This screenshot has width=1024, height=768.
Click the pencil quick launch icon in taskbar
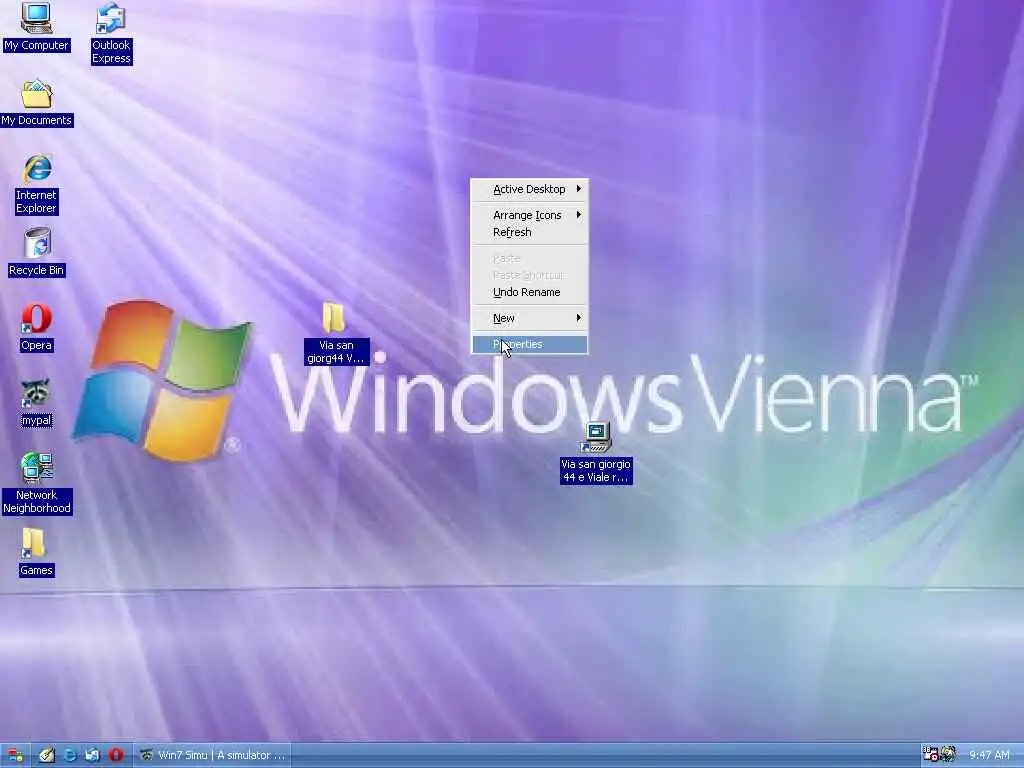(x=46, y=755)
